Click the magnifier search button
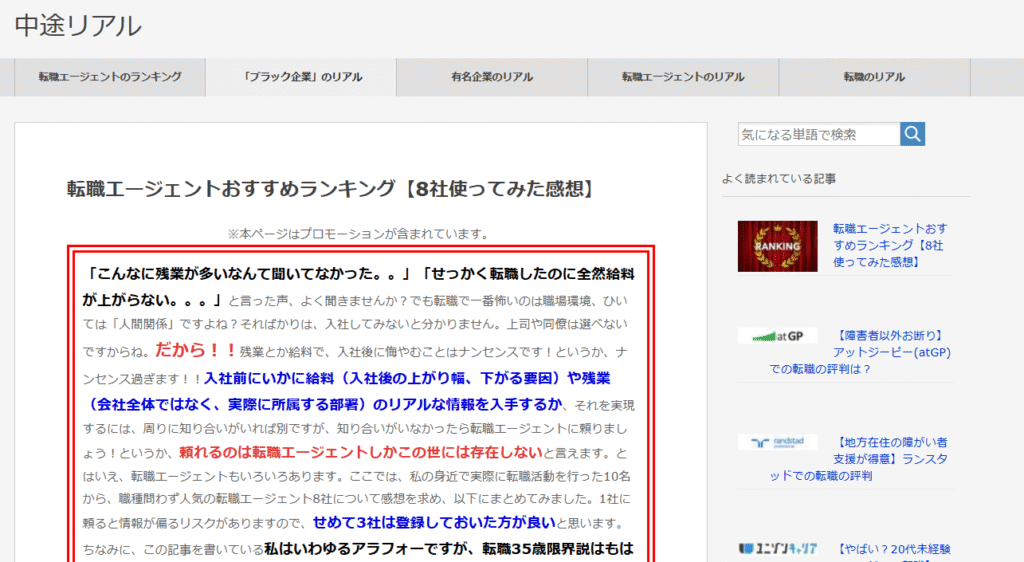1024x562 pixels. coord(912,134)
